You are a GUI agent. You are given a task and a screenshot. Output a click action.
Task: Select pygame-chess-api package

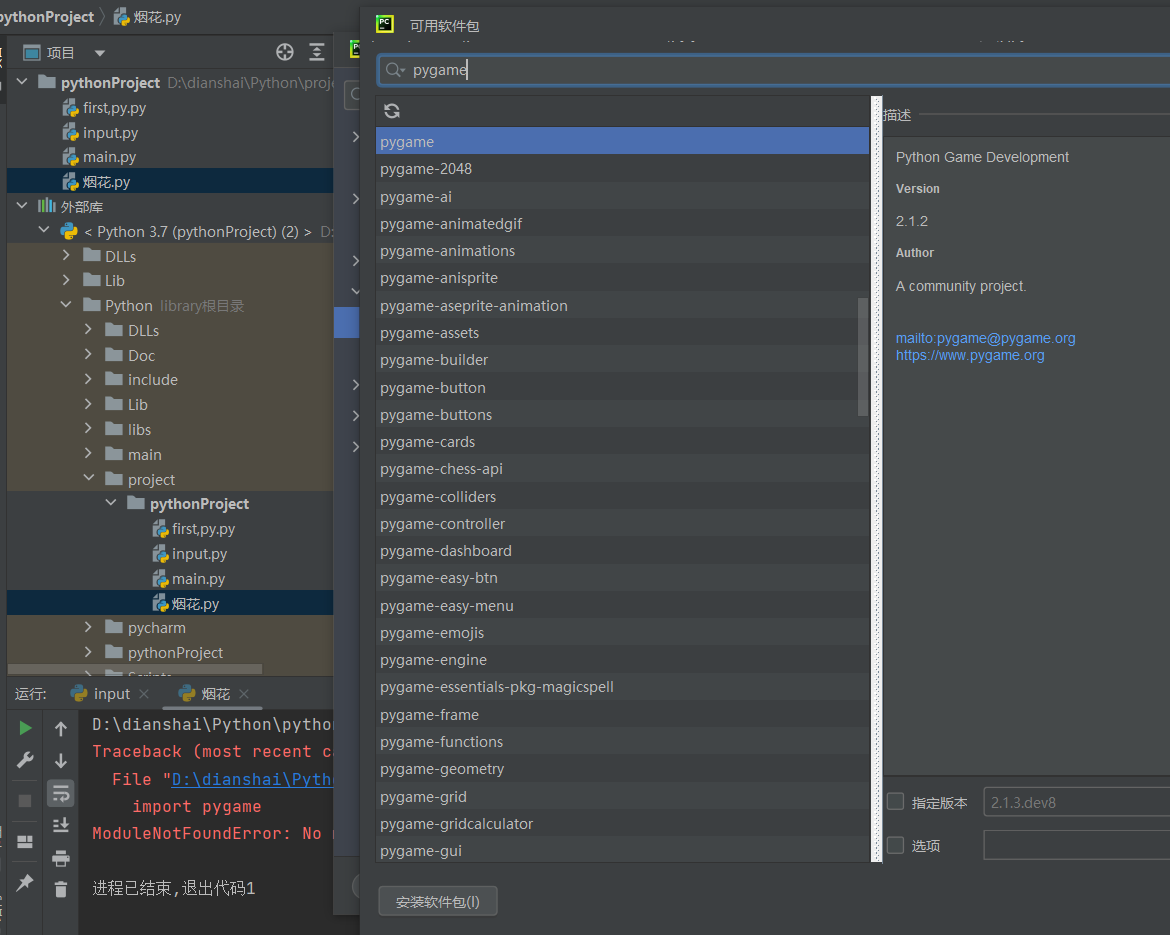tap(622, 469)
